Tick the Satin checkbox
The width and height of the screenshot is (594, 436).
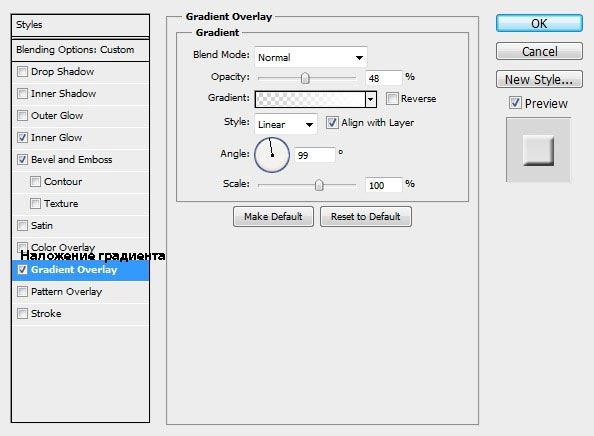[22, 225]
